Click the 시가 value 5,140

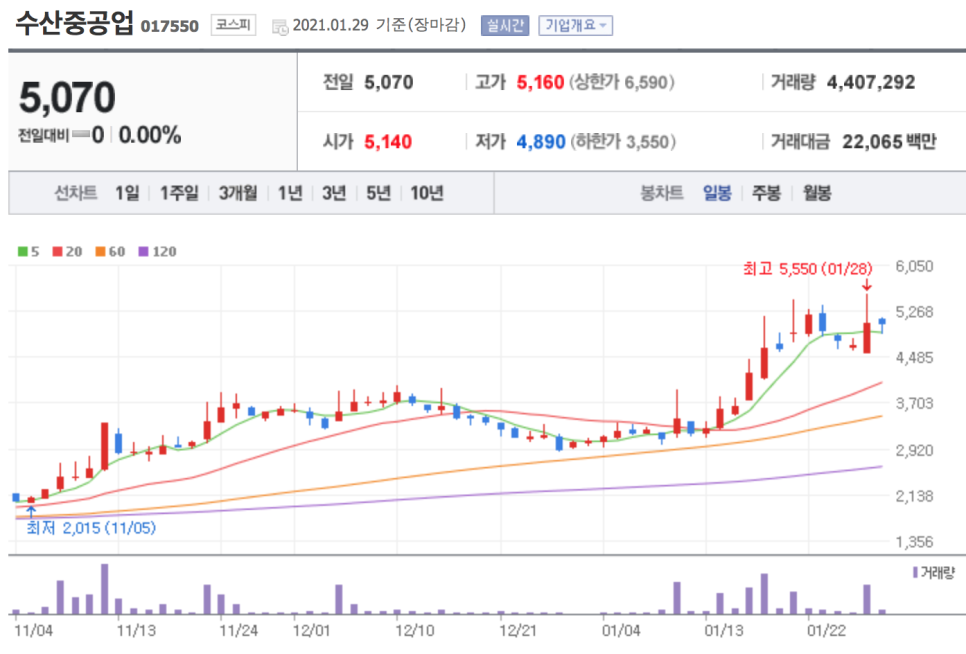pyautogui.click(x=388, y=142)
